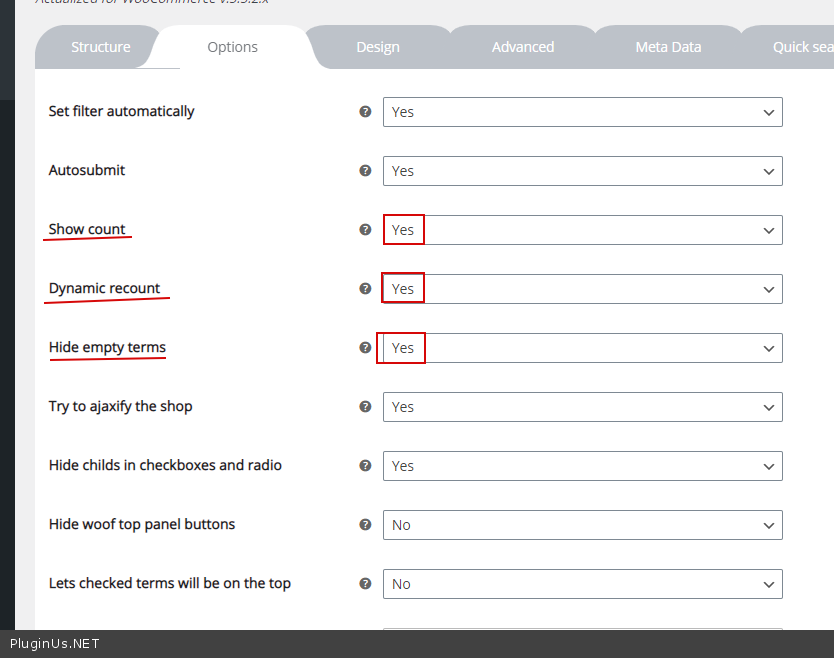Click help icon beside Set filter automatically

[x=365, y=112]
